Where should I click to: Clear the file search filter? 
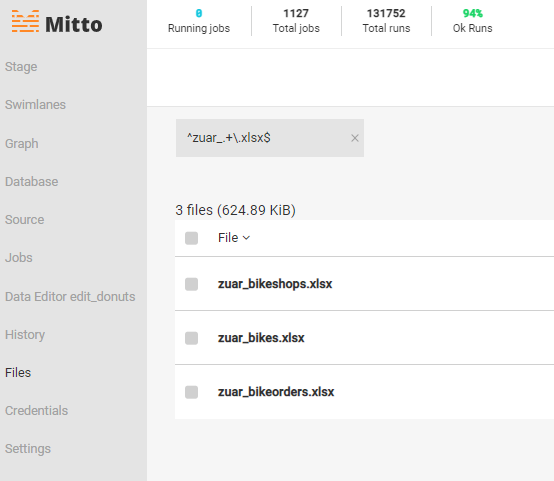(x=355, y=138)
